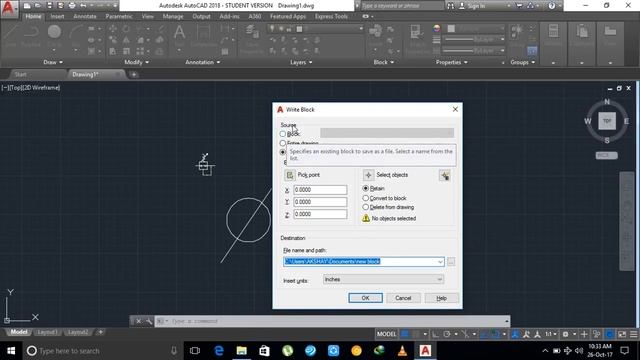The width and height of the screenshot is (640, 360).
Task: Click the Windows Start button
Action: pyautogui.click(x=11, y=351)
